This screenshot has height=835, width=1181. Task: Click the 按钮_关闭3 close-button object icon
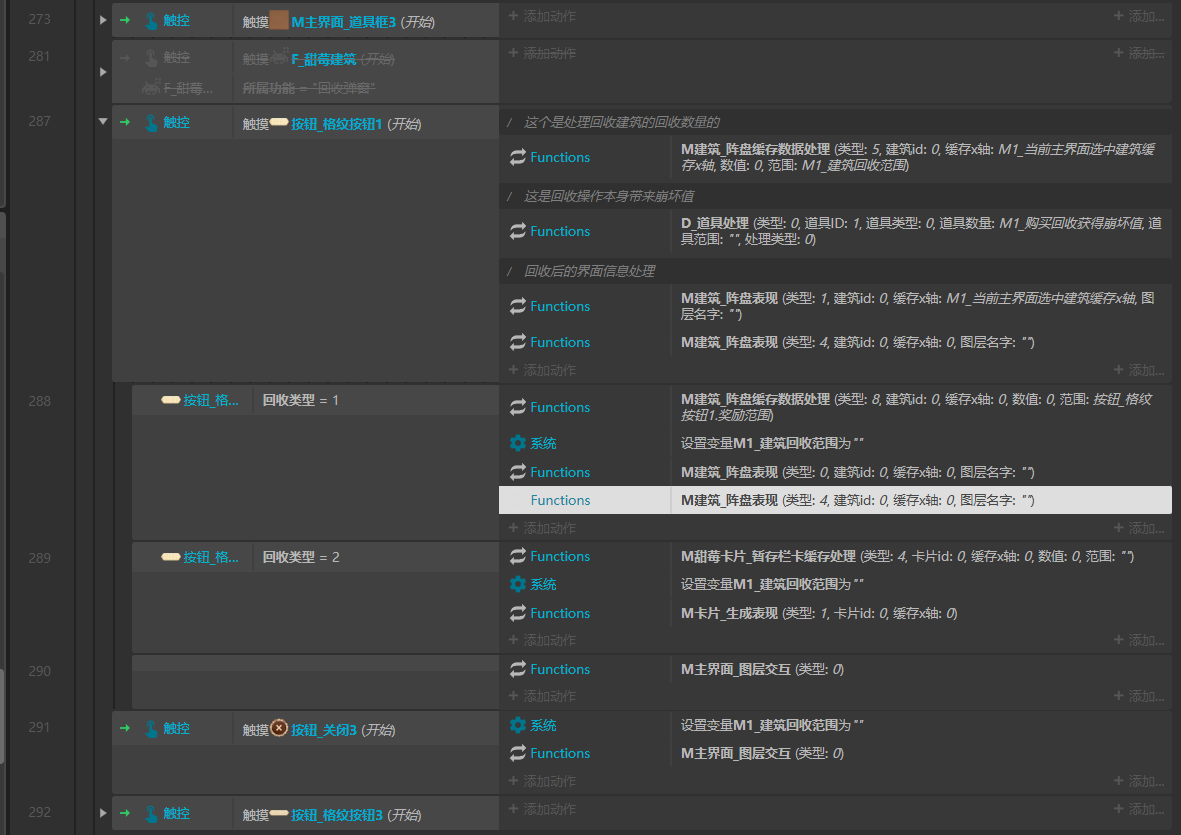click(x=279, y=729)
